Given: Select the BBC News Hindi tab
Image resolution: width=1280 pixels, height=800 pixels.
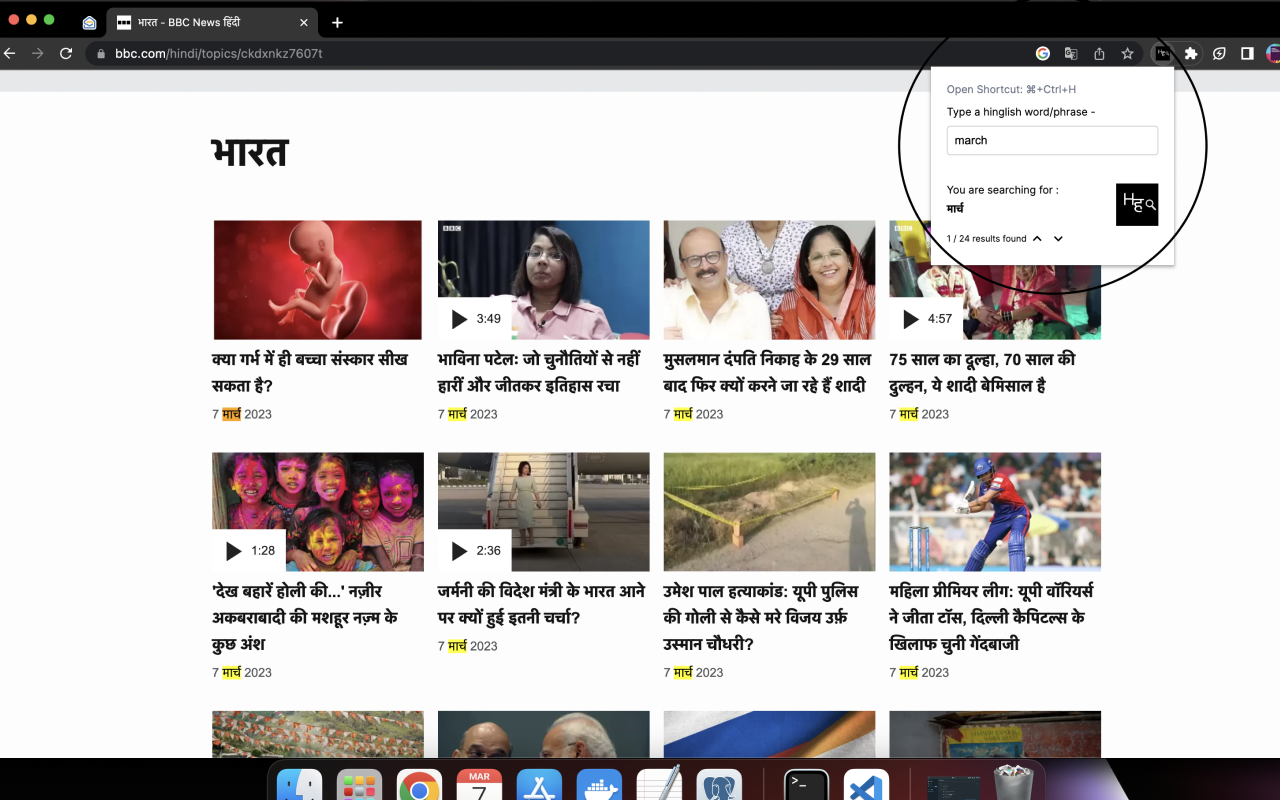Looking at the screenshot, I should 200,22.
